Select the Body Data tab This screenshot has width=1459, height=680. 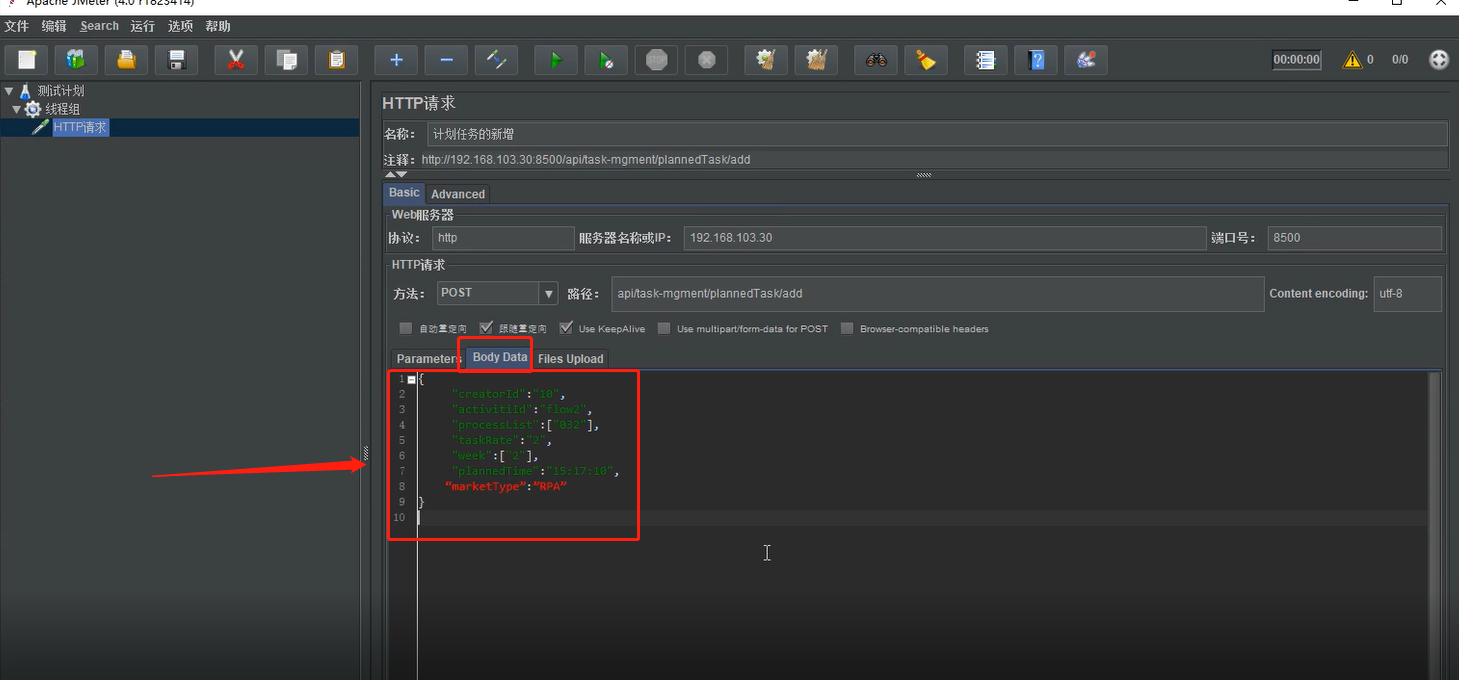coord(500,357)
